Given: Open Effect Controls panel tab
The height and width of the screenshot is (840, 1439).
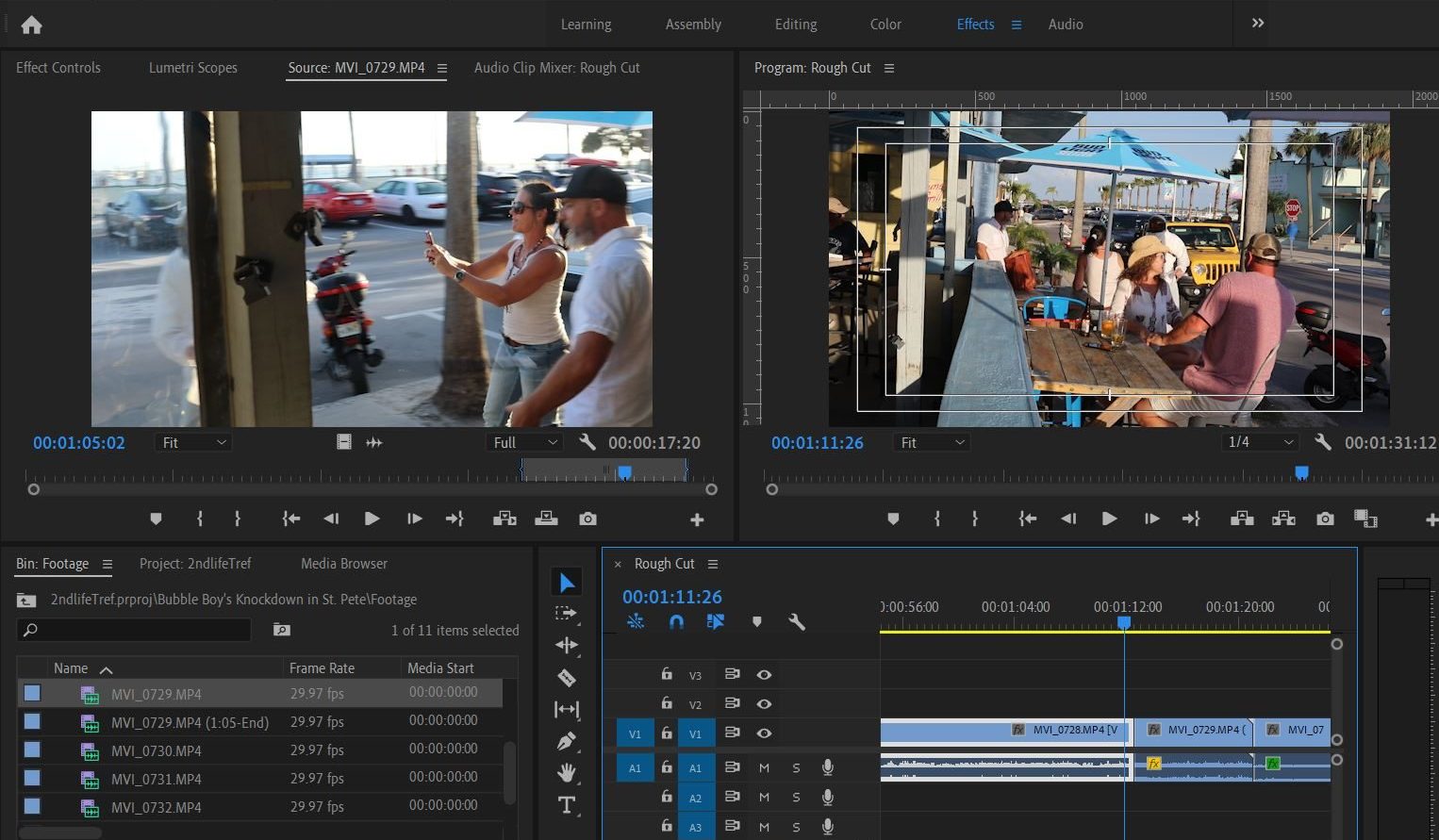Looking at the screenshot, I should (58, 68).
